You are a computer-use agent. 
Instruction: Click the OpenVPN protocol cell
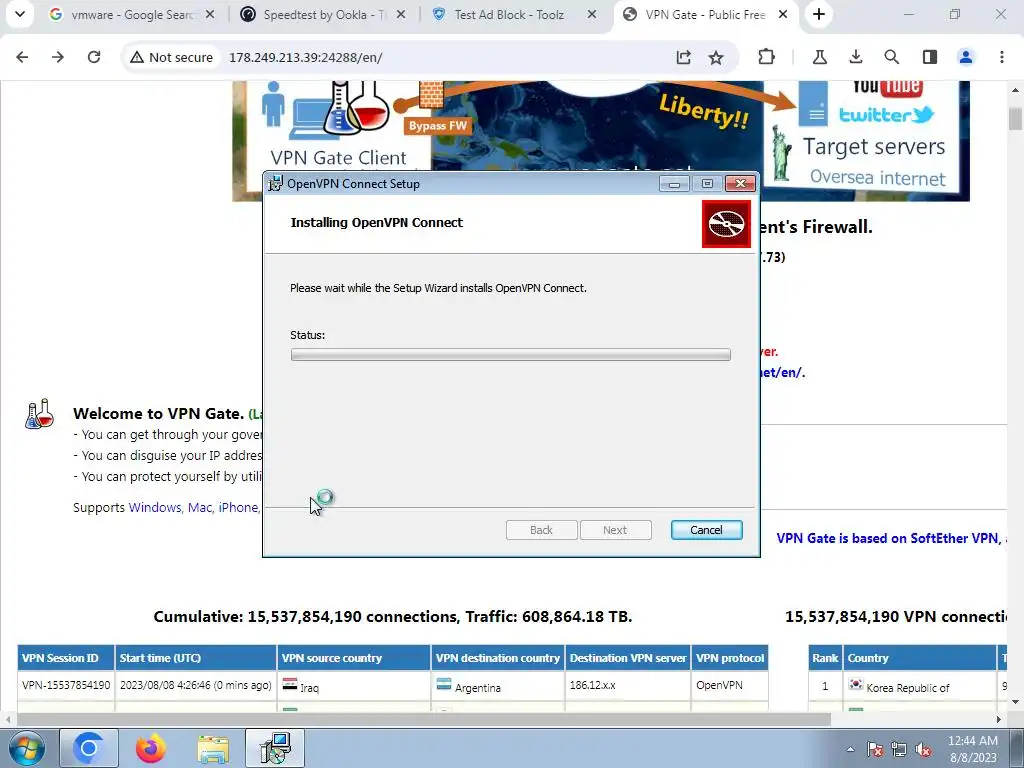click(x=730, y=686)
